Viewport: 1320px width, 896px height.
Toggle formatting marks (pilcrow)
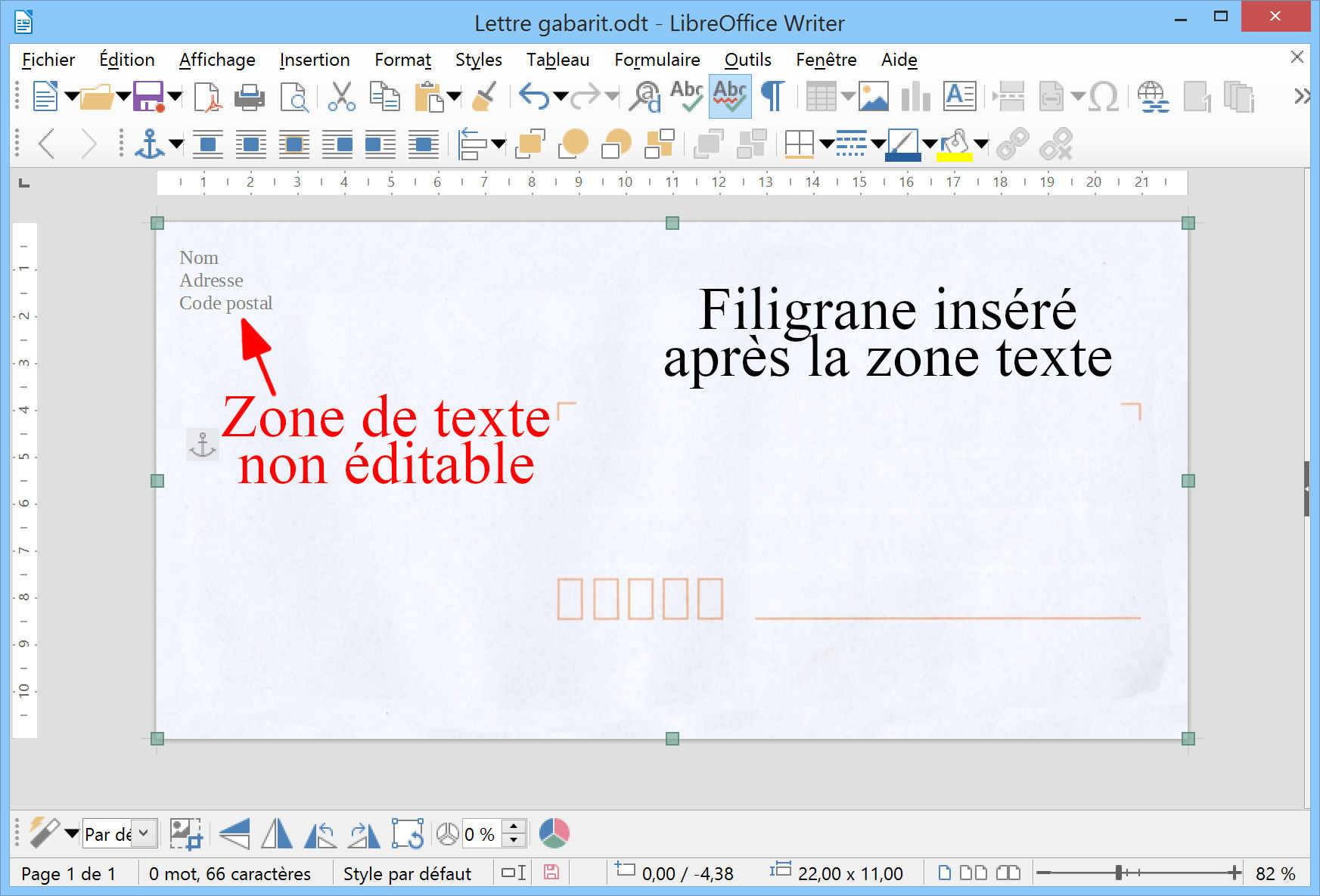point(773,97)
